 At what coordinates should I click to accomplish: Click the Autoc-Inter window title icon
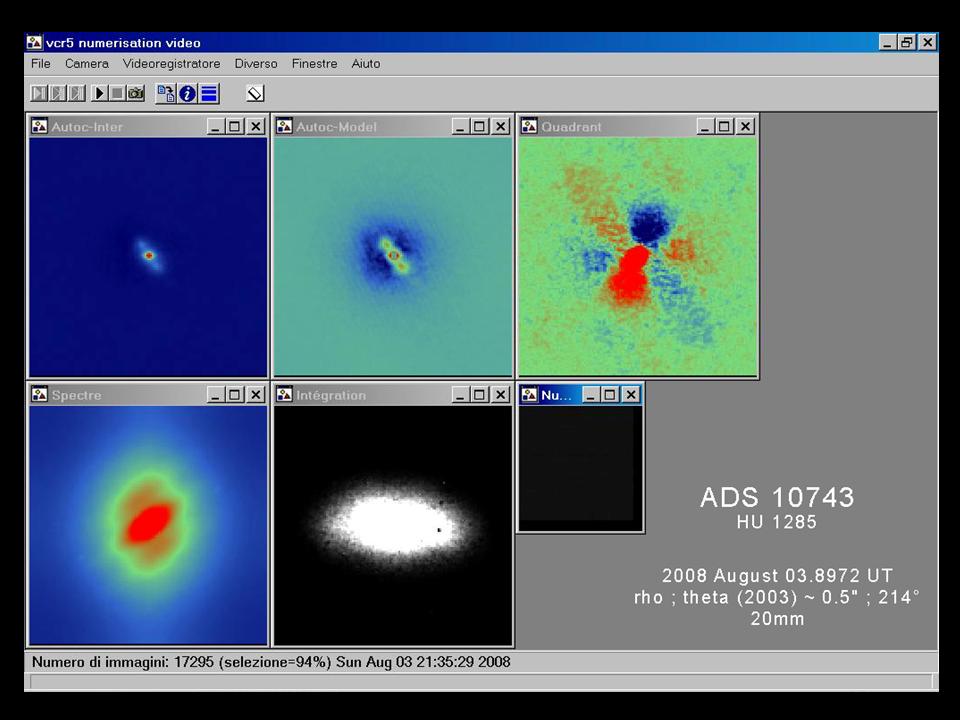(39, 126)
